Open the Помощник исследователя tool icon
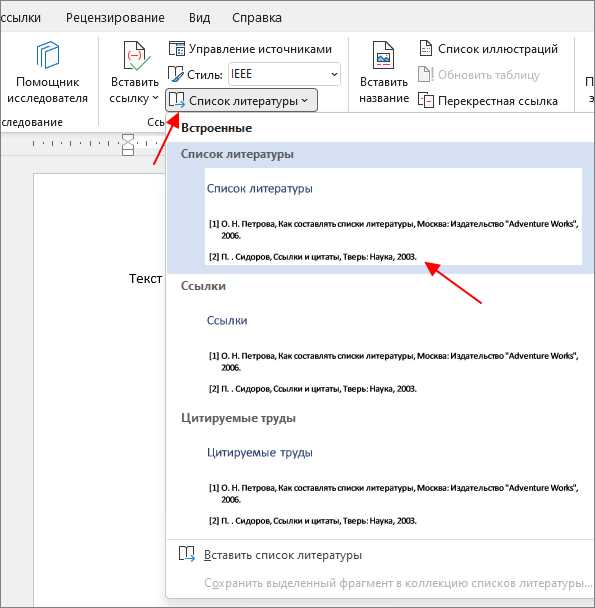 click(x=48, y=55)
